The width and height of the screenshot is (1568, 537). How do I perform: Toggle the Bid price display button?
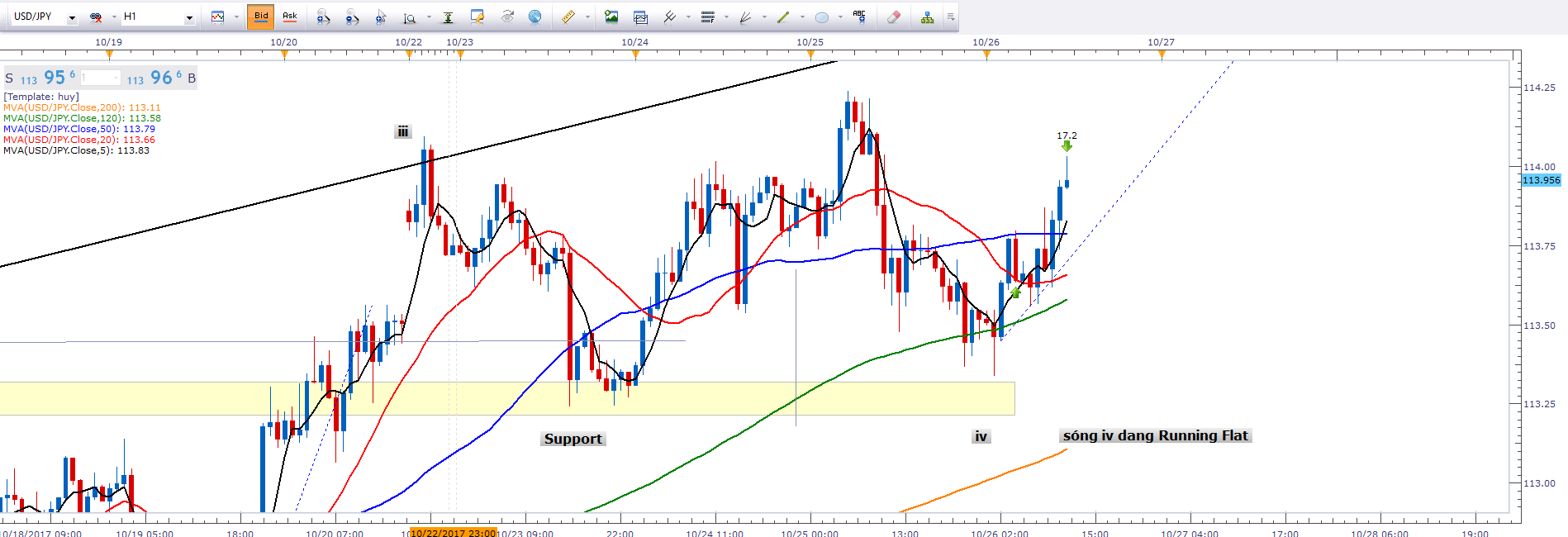(261, 17)
